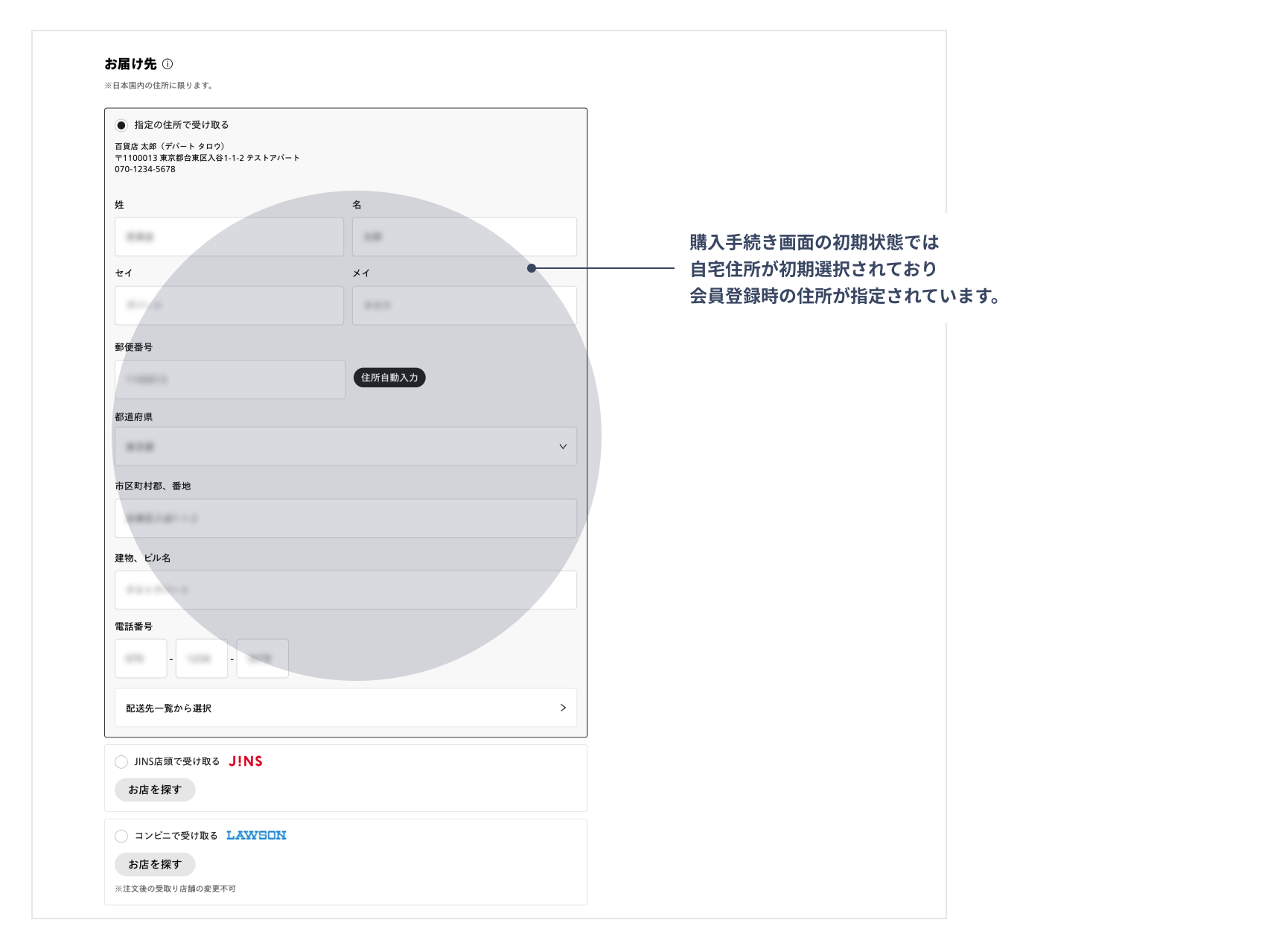Click お店を探す under convenience store pickup
The width and height of the screenshot is (1288, 949).
155,864
